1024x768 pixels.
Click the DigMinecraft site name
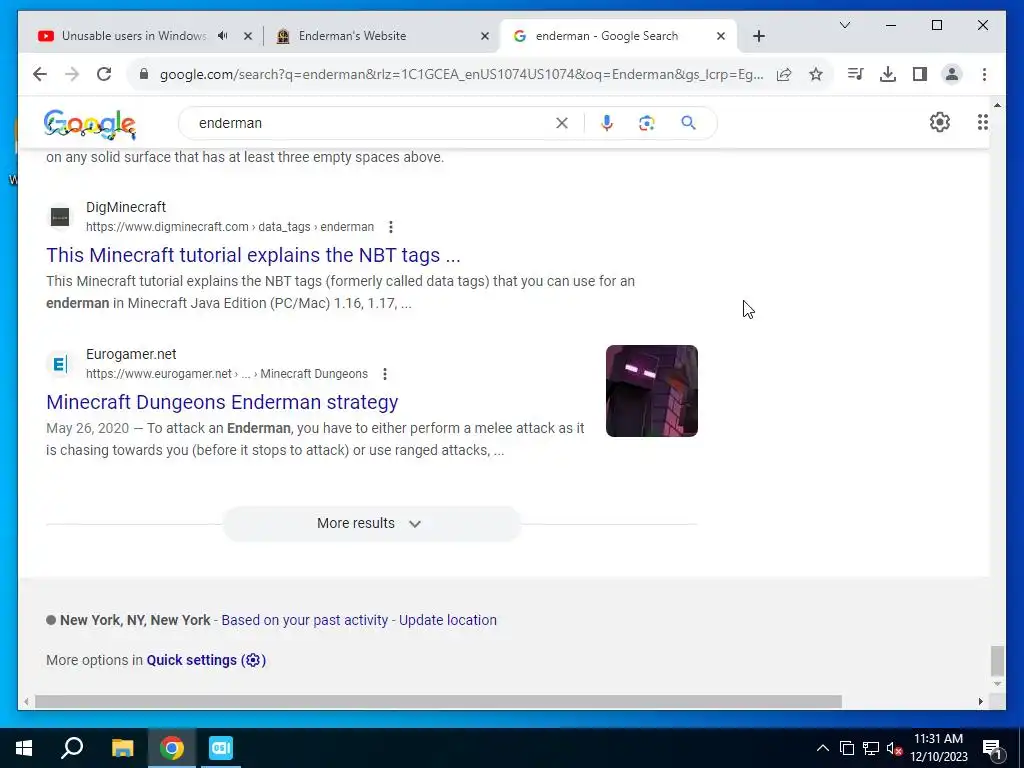pos(126,207)
